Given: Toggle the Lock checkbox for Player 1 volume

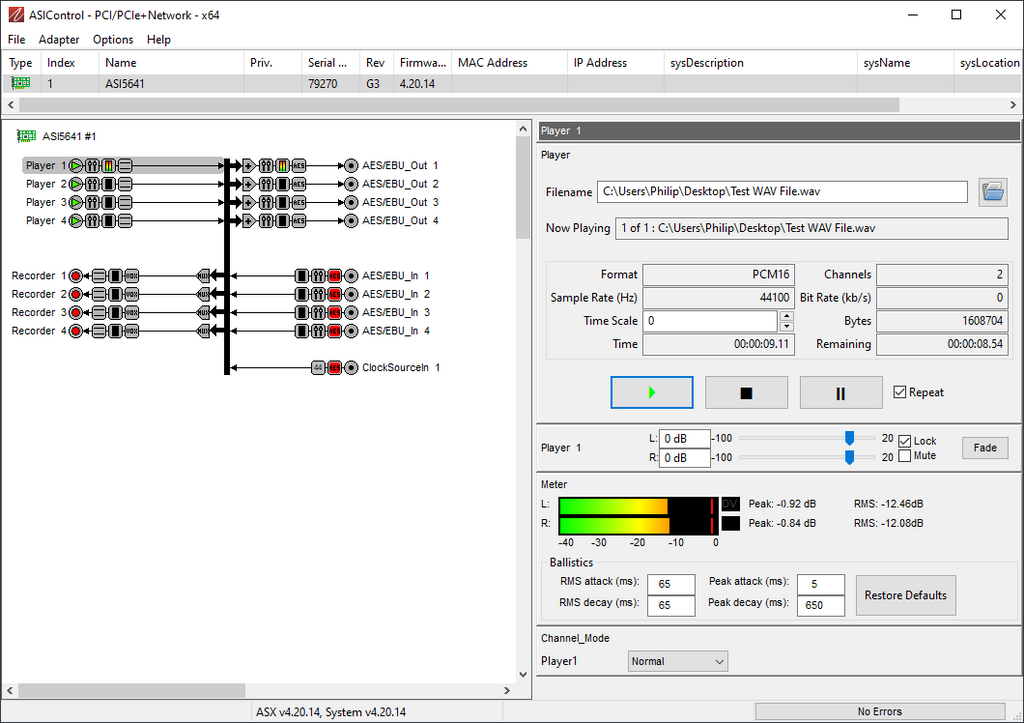Looking at the screenshot, I should 905,441.
